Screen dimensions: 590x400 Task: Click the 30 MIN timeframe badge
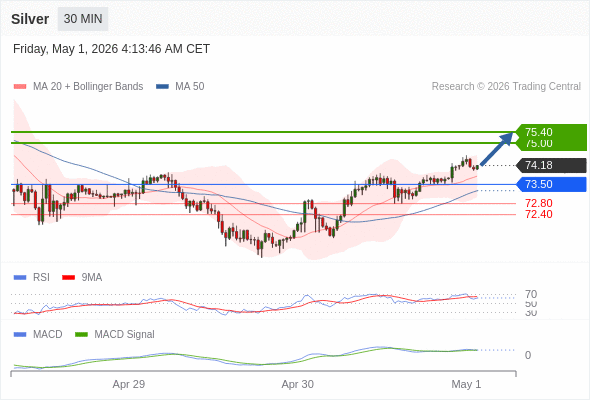pyautogui.click(x=83, y=19)
